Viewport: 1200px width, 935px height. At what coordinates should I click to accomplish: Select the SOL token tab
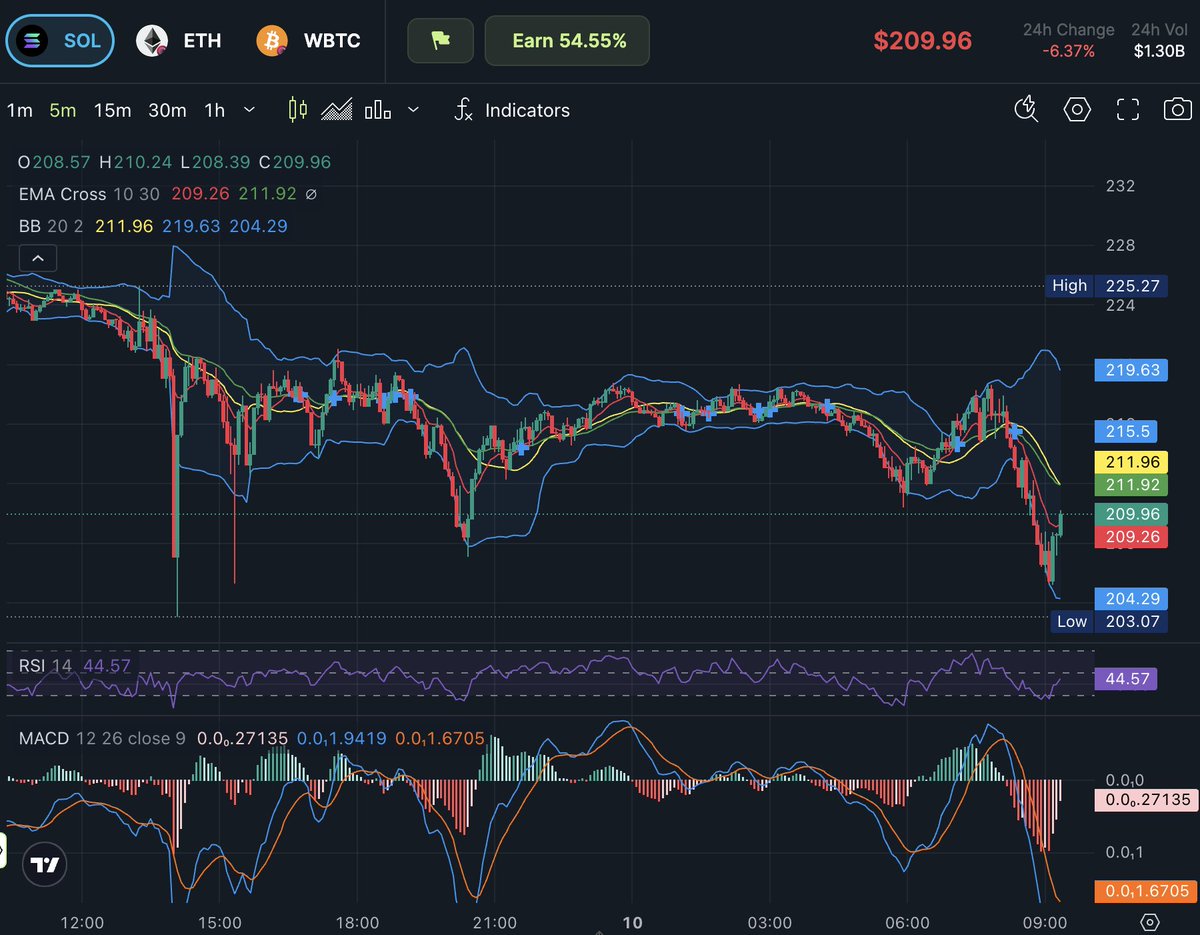(60, 41)
